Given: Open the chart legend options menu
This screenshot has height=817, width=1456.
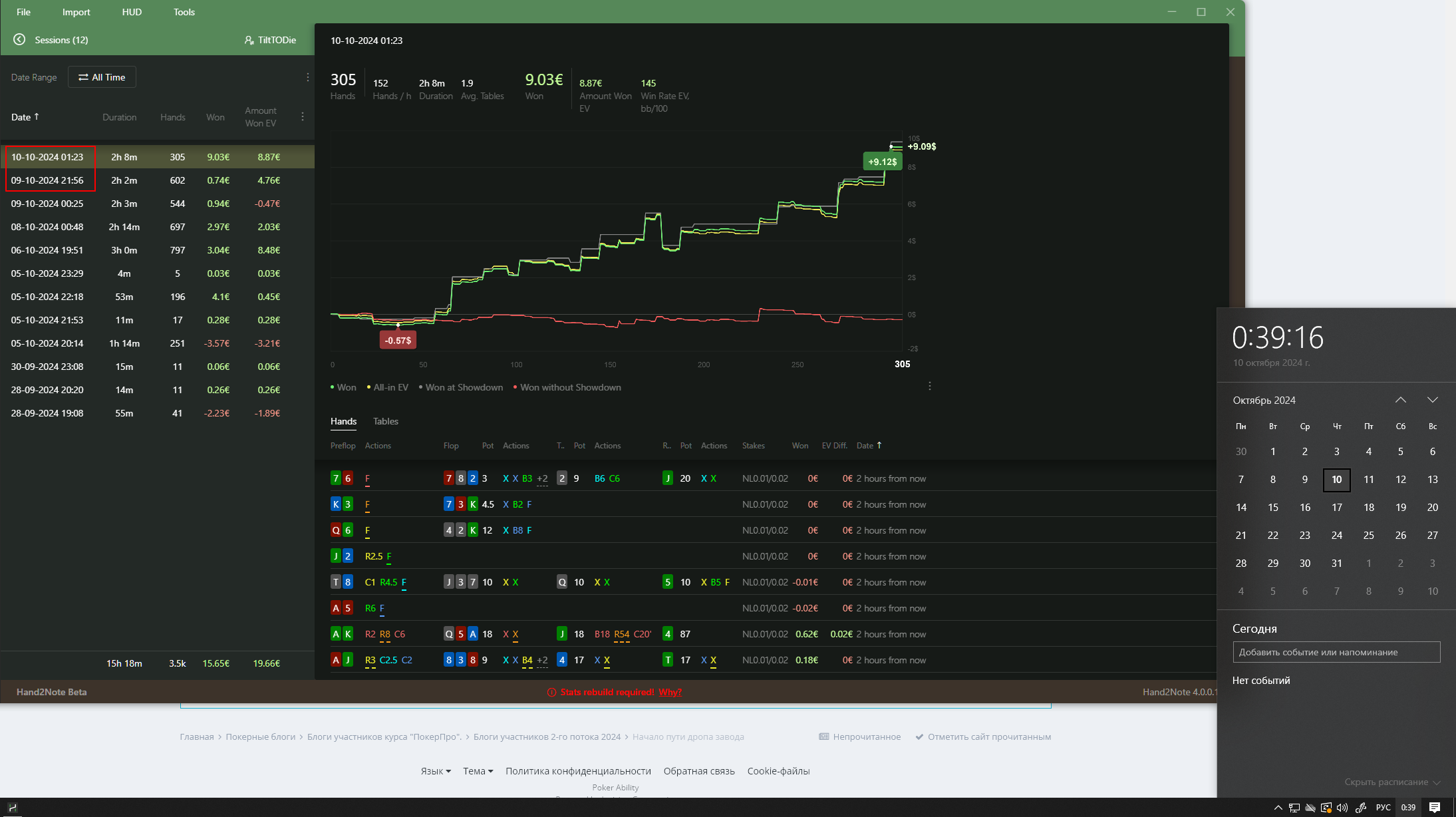Looking at the screenshot, I should 929,387.
